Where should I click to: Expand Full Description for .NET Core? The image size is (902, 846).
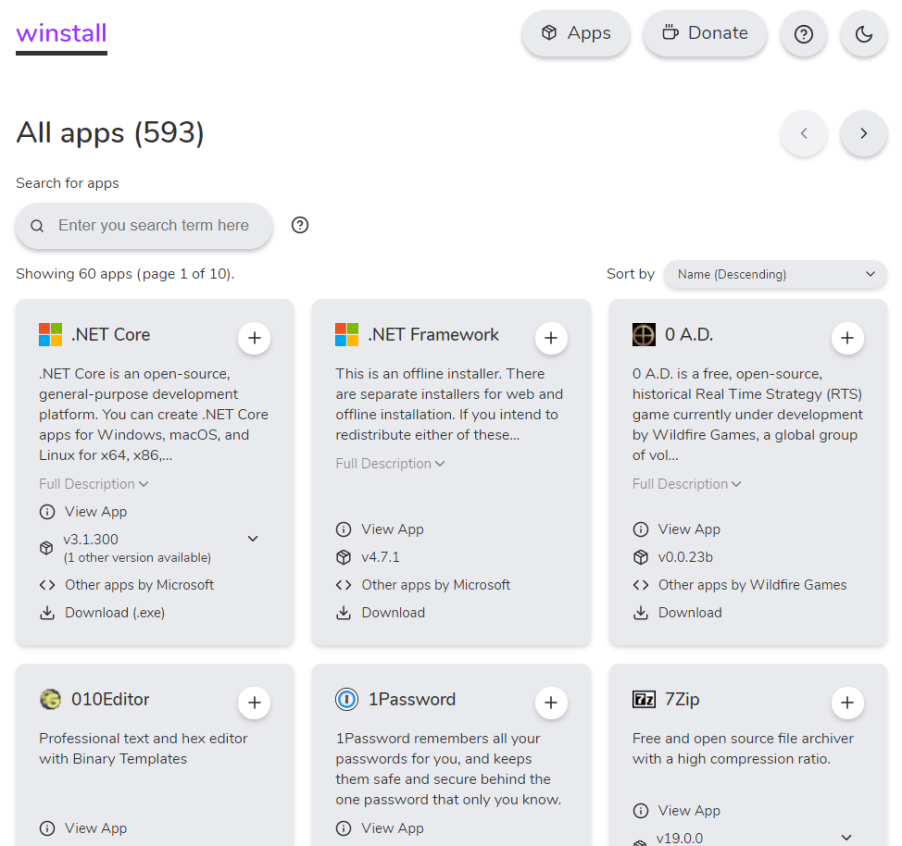[94, 484]
